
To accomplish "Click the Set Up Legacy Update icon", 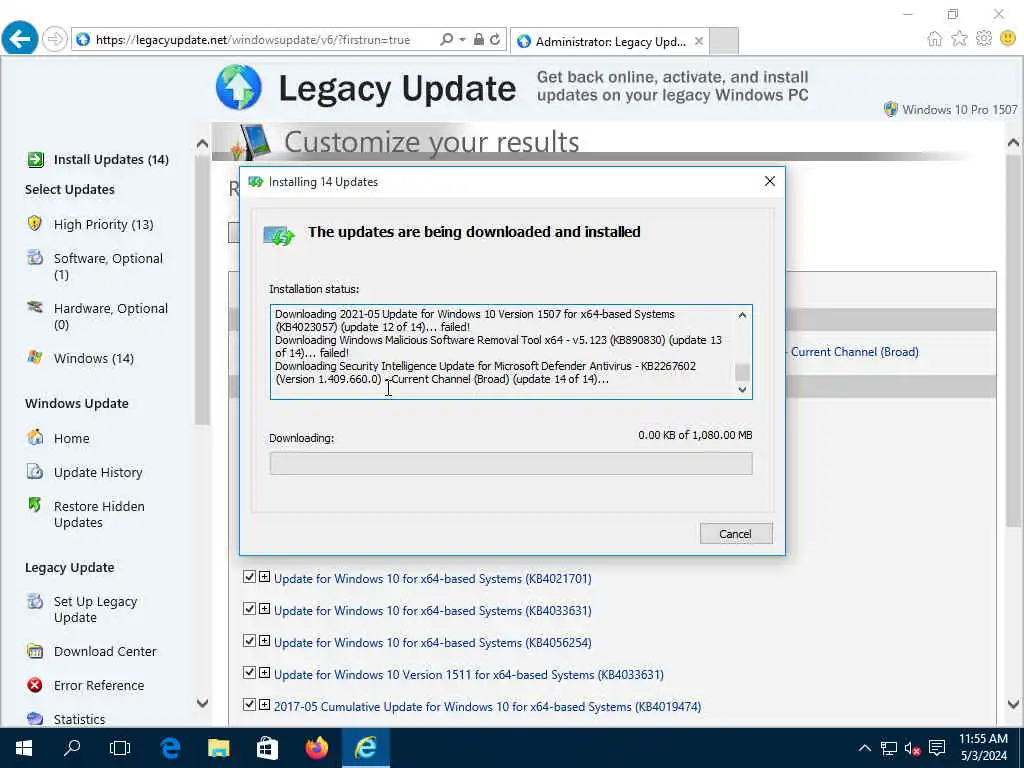I will (35, 600).
